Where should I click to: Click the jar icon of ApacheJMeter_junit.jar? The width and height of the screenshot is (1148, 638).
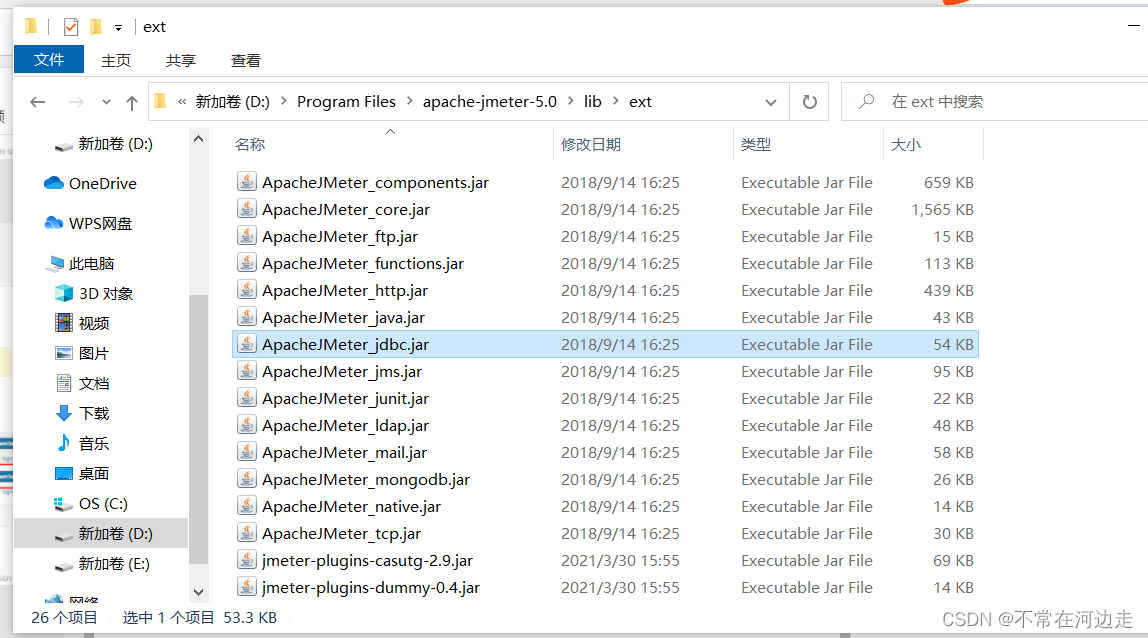click(247, 398)
